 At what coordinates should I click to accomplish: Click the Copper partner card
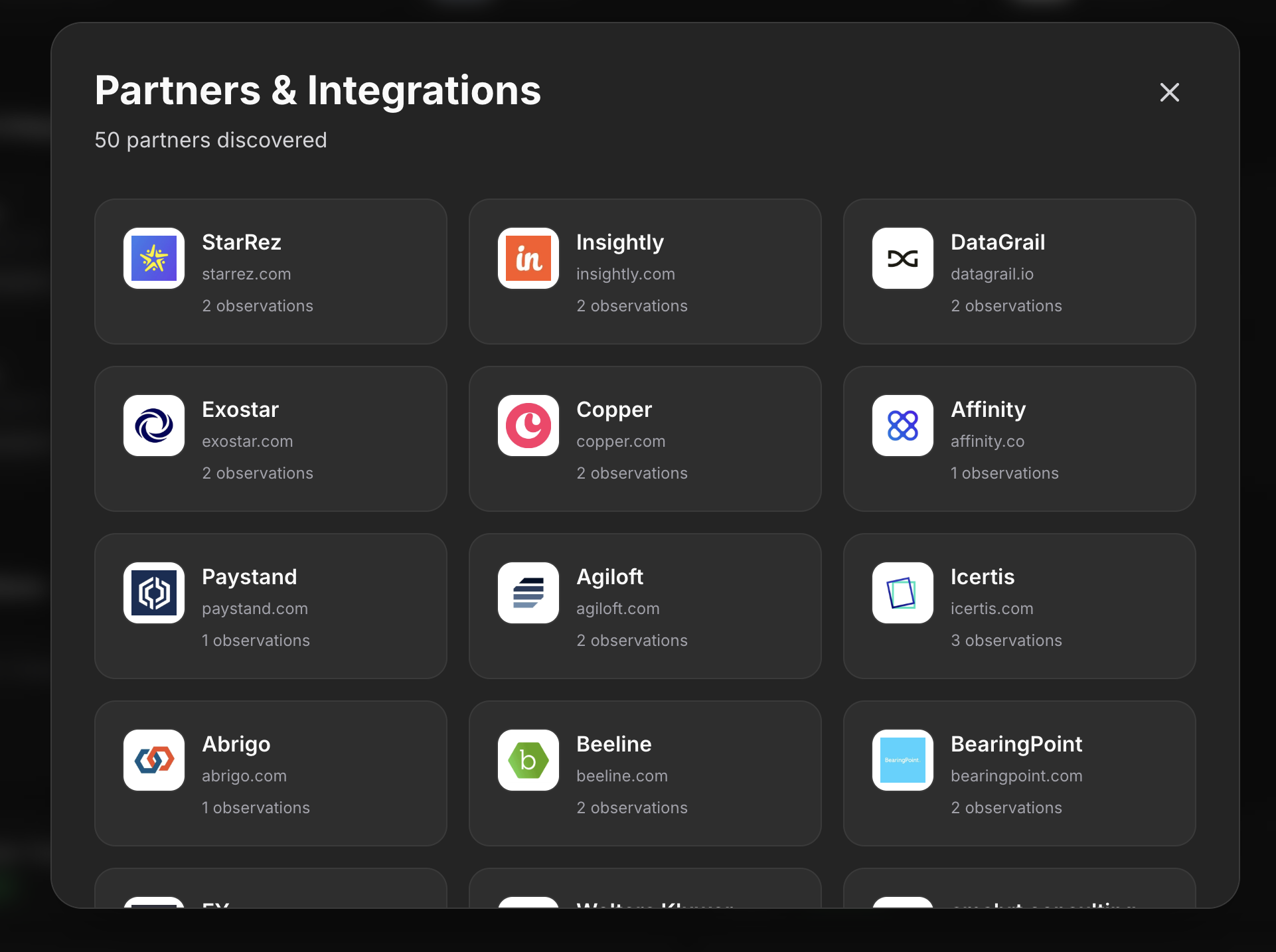pos(645,439)
